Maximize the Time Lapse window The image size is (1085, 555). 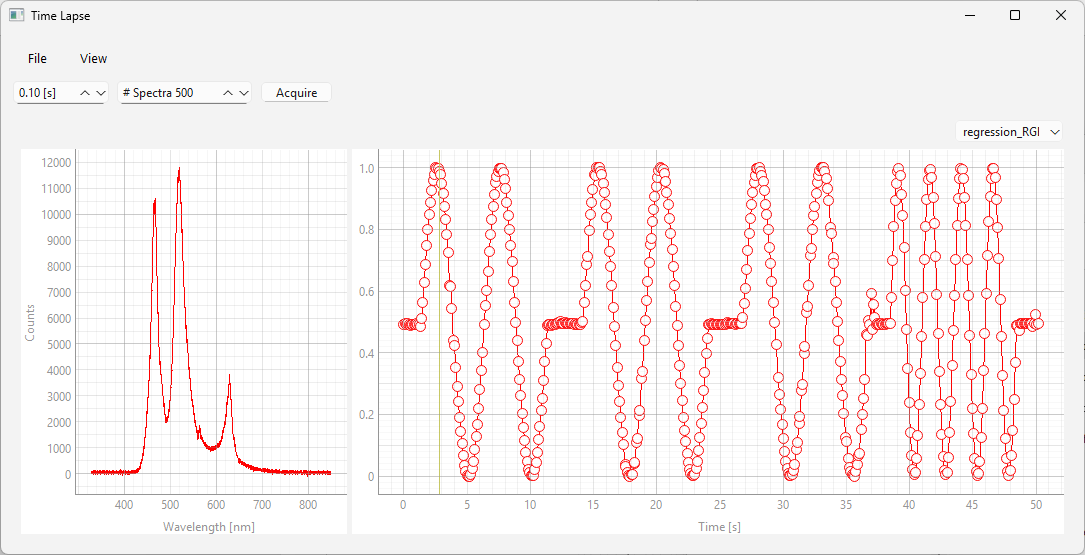click(x=1014, y=16)
